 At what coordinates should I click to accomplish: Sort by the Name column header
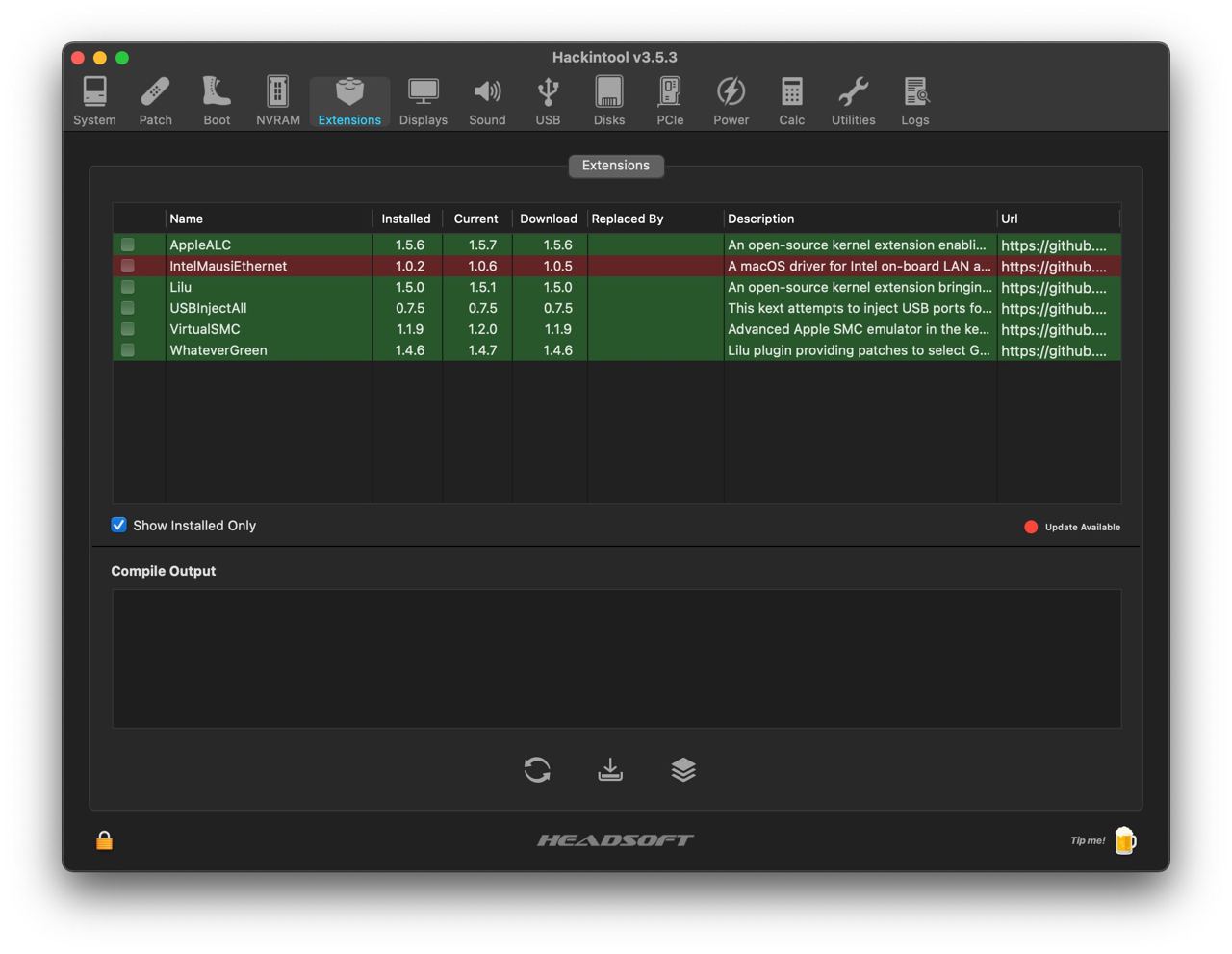[x=269, y=219]
